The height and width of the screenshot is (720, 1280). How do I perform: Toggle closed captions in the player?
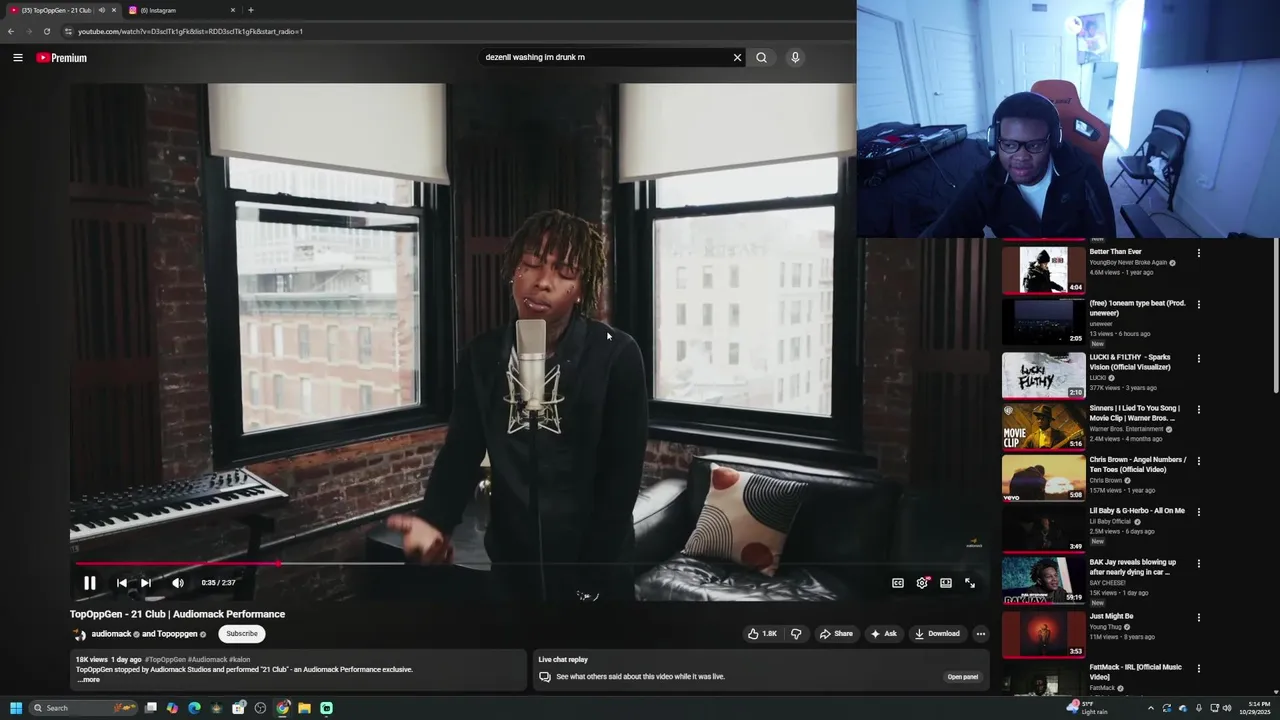[x=898, y=583]
